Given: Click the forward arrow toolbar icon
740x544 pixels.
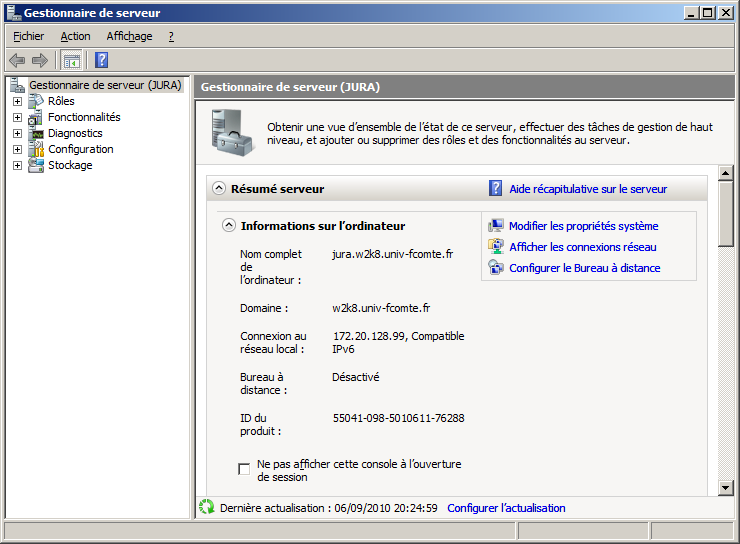Looking at the screenshot, I should (x=40, y=60).
